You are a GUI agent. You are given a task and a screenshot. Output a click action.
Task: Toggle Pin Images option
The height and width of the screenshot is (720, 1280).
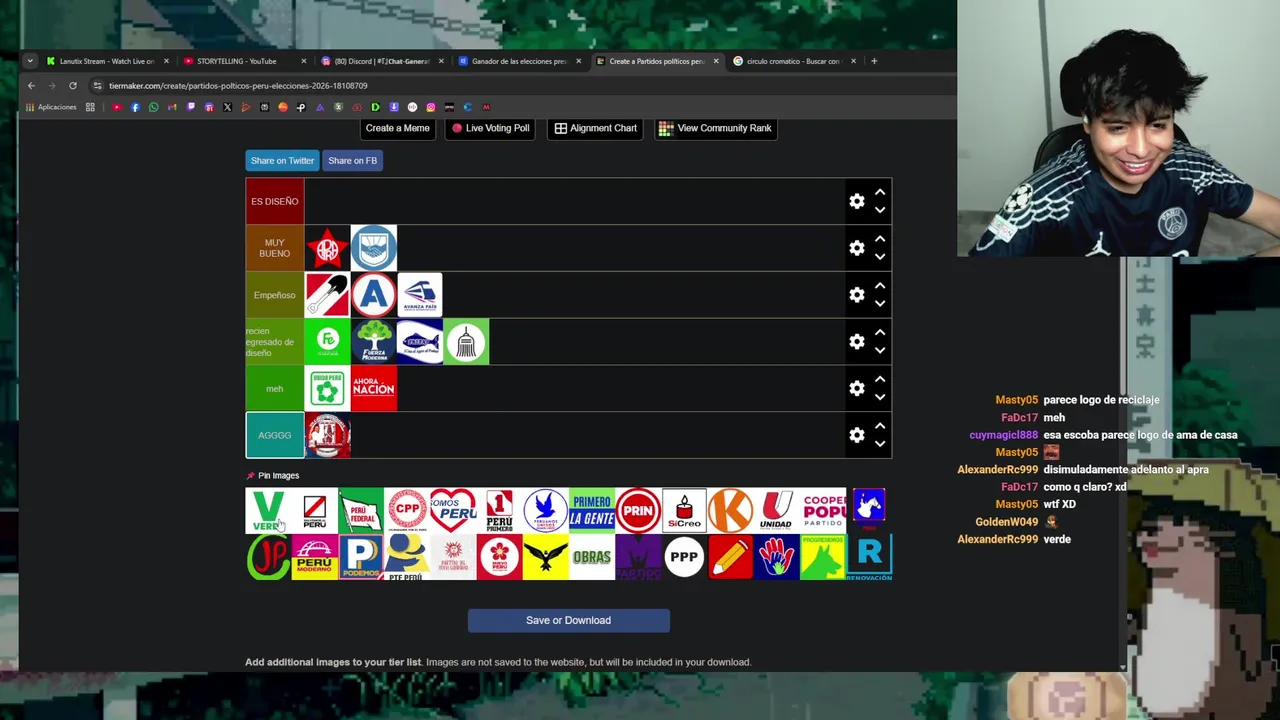pyautogui.click(x=272, y=475)
